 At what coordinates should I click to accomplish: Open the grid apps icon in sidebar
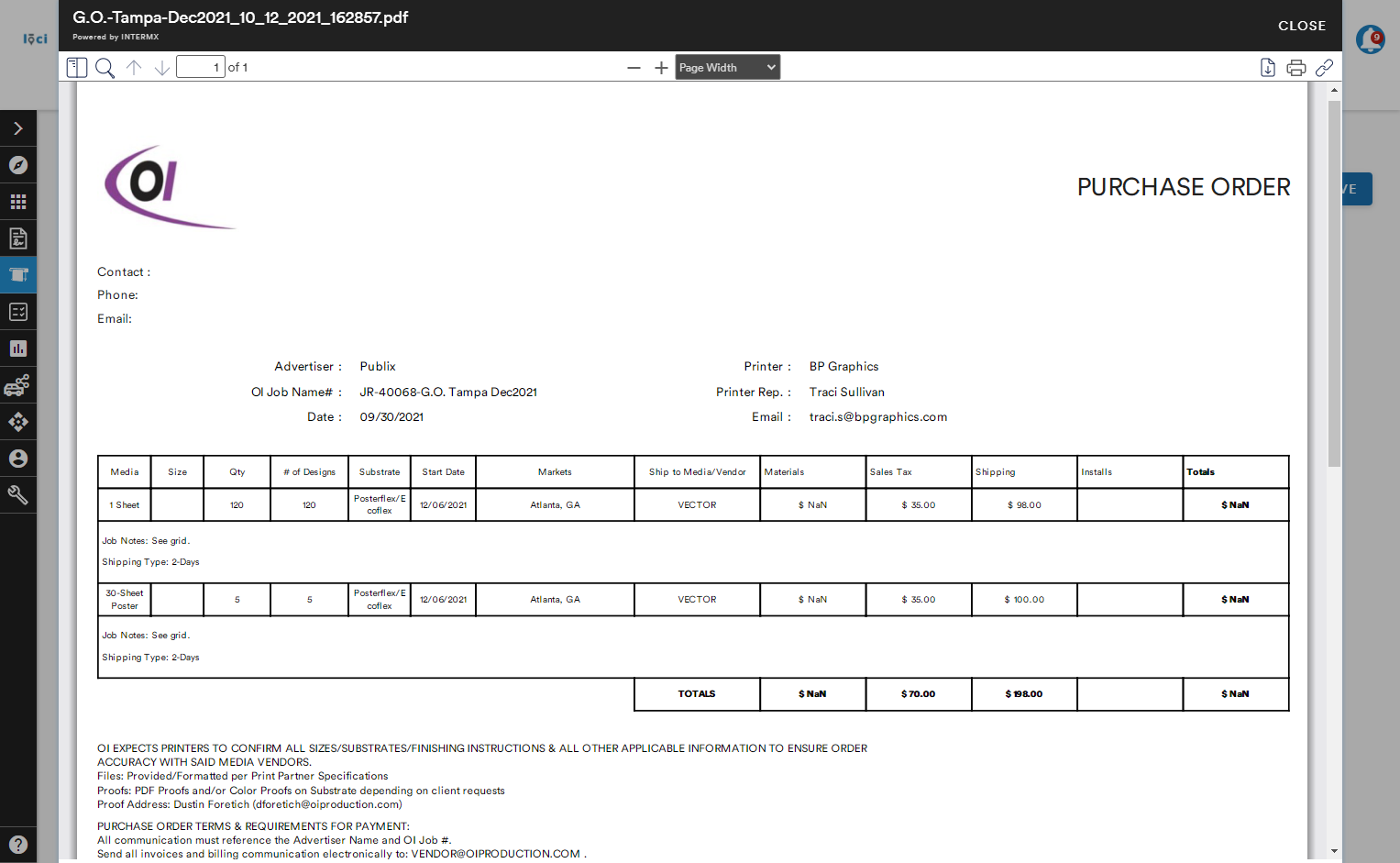tap(18, 202)
